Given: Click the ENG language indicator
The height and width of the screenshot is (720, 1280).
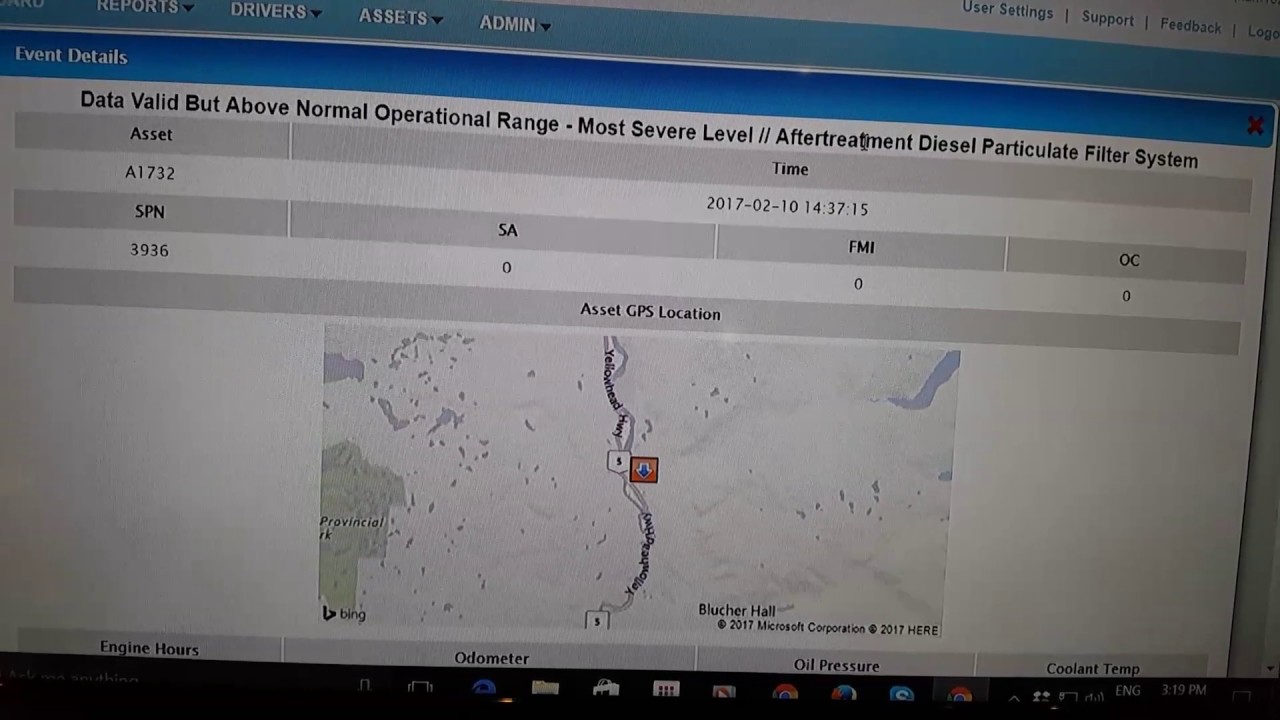Looking at the screenshot, I should 1127,691.
